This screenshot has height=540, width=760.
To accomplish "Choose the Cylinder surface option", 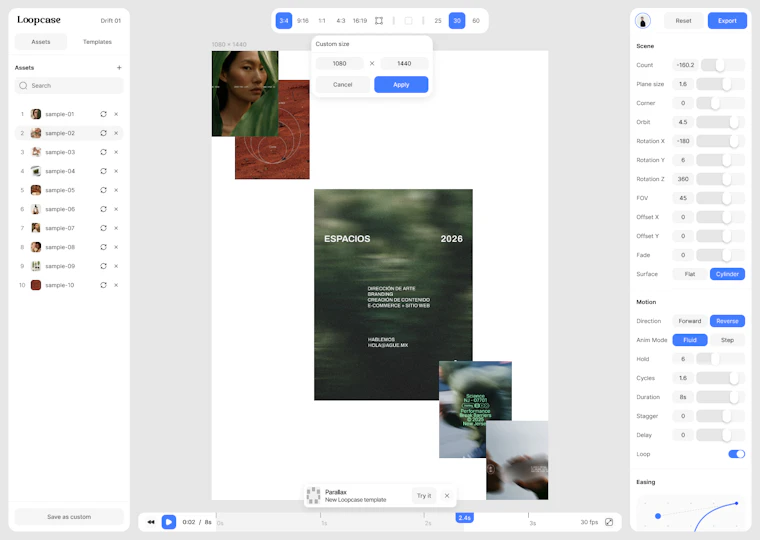I will tap(727, 274).
